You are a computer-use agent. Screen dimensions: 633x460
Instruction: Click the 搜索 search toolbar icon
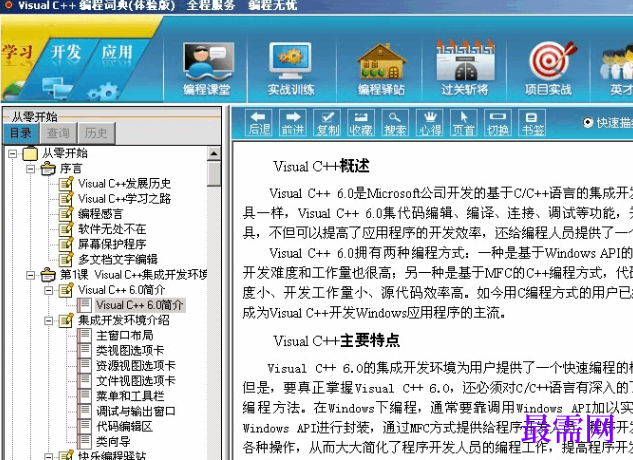point(395,123)
